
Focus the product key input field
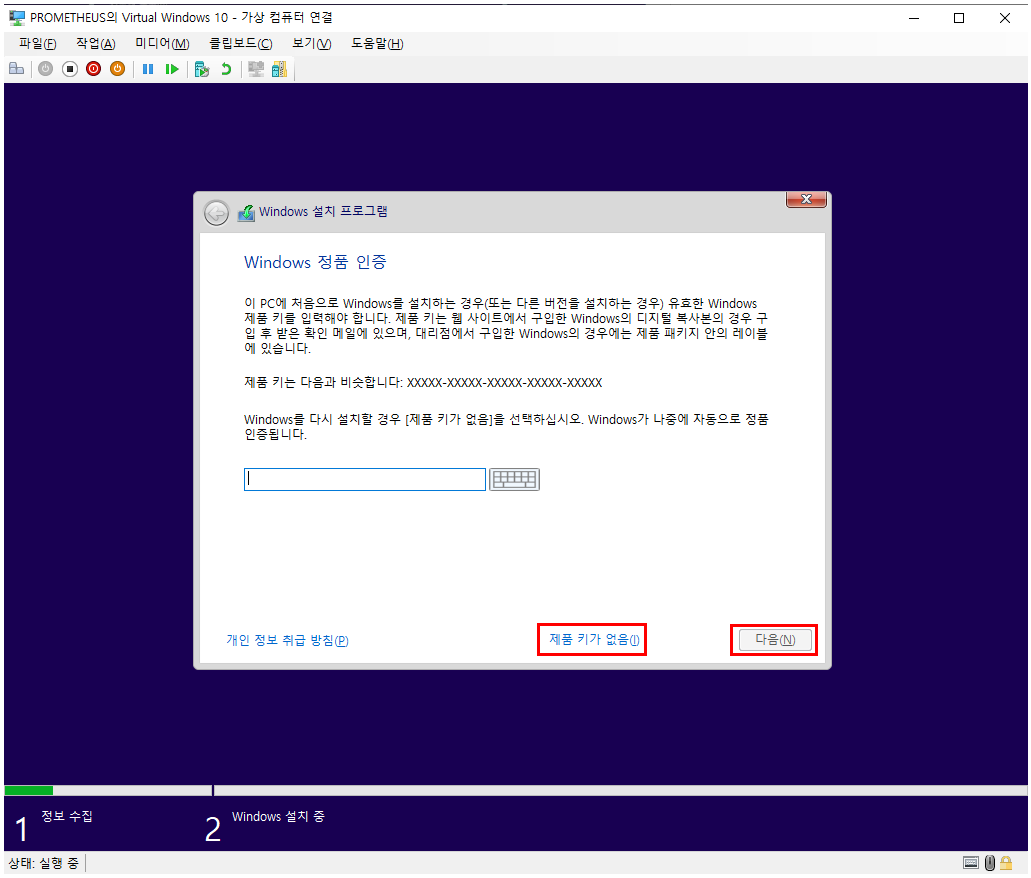tap(365, 479)
